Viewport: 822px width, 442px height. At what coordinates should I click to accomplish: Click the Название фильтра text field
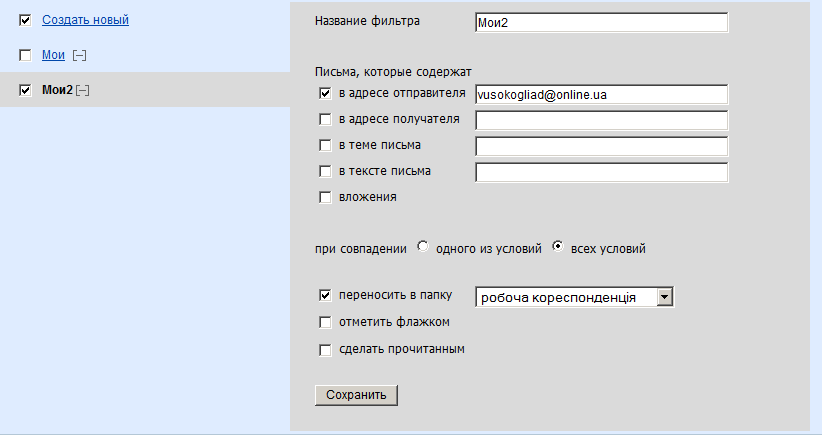(601, 23)
